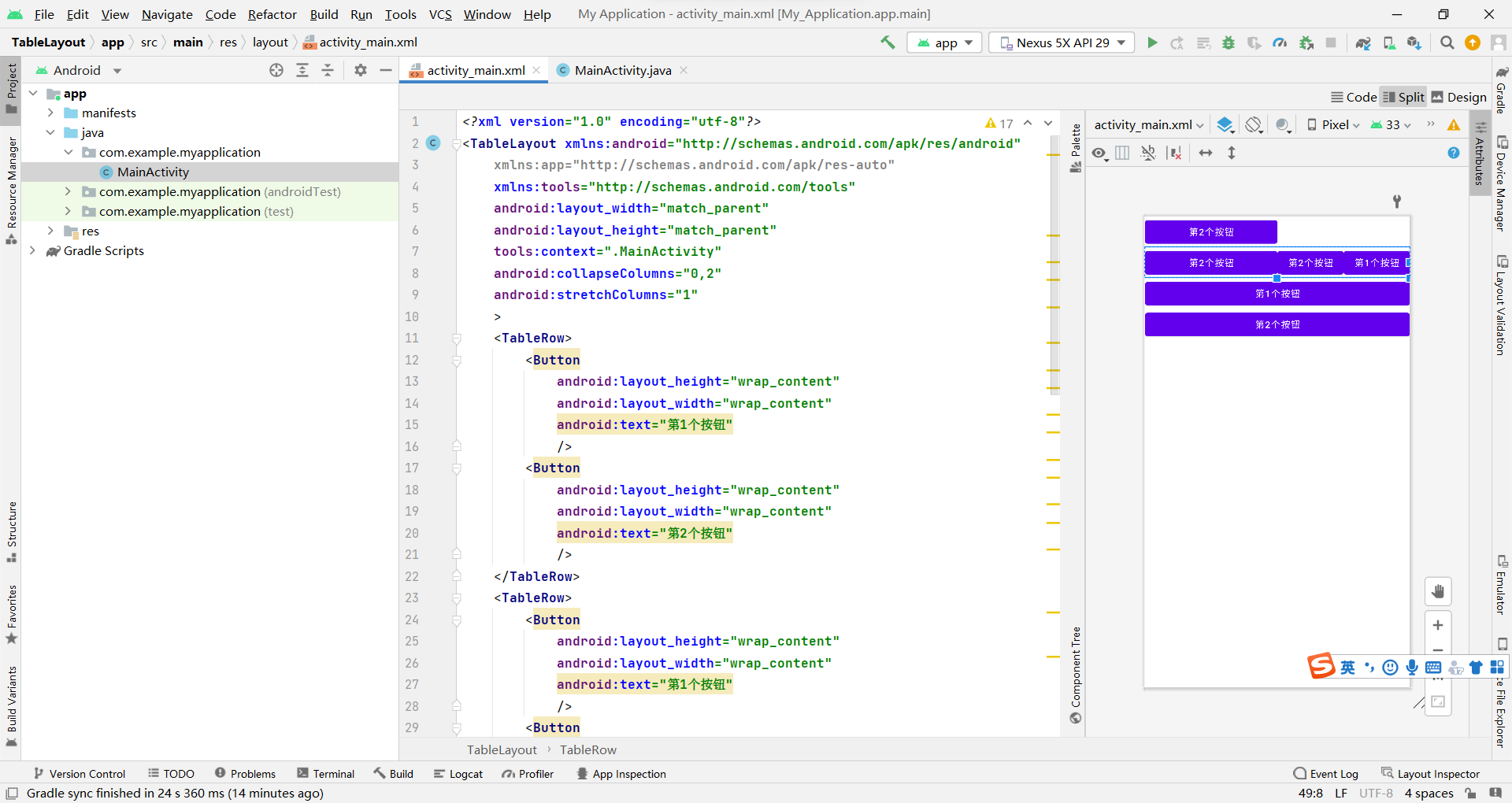Rotate the preview orientation in the design surface
Screen dimensions: 1512x803
click(1252, 124)
